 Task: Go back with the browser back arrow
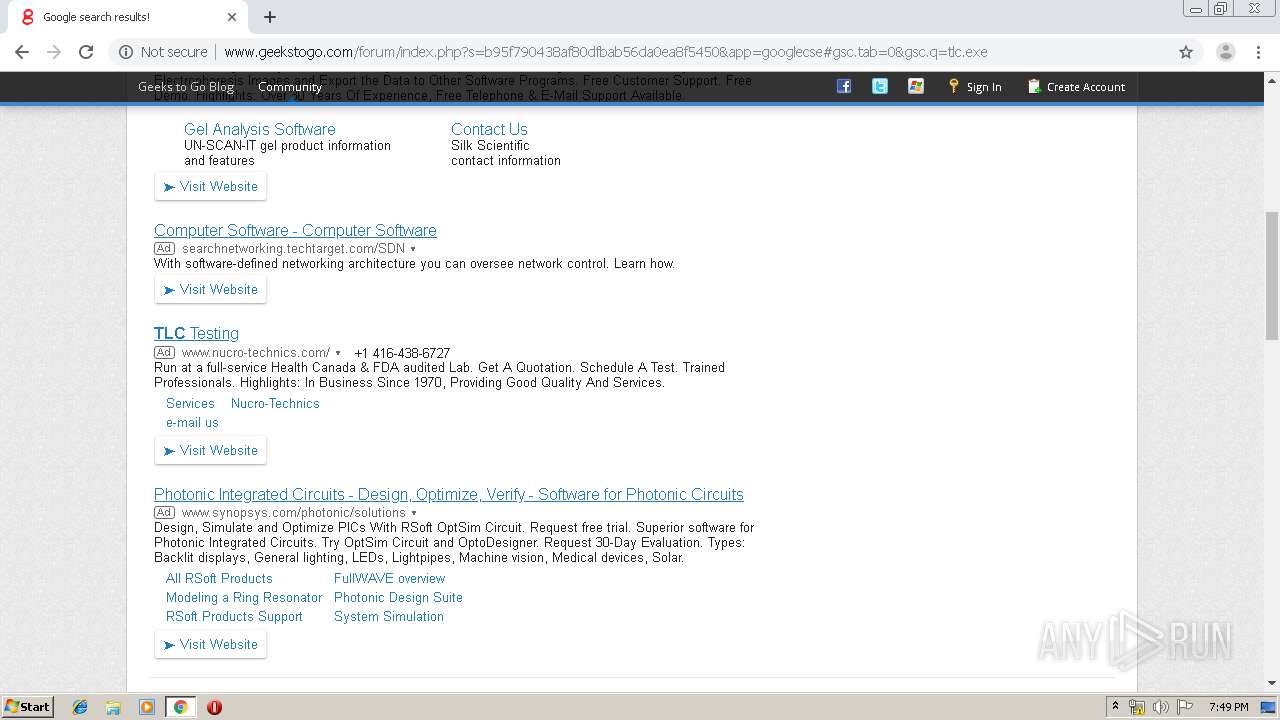(22, 52)
